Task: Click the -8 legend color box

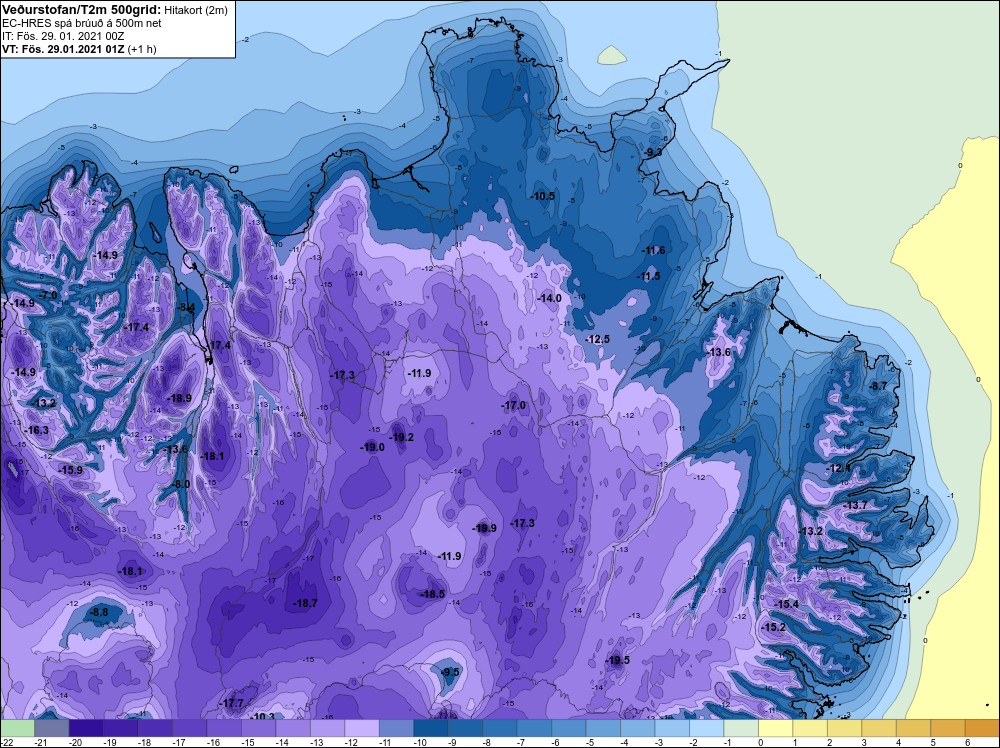Action: 499,728
